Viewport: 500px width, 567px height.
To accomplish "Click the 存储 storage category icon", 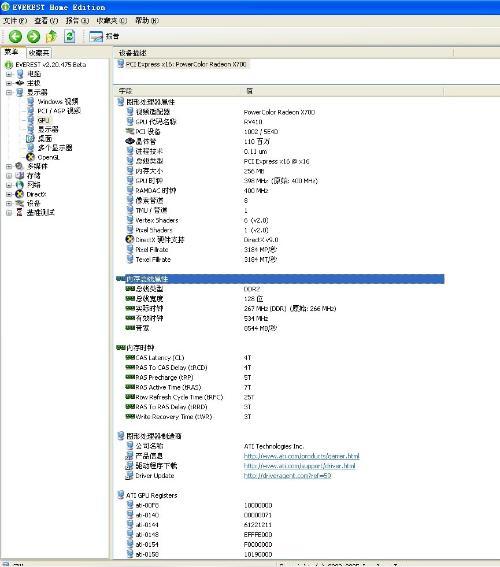I will (20, 175).
